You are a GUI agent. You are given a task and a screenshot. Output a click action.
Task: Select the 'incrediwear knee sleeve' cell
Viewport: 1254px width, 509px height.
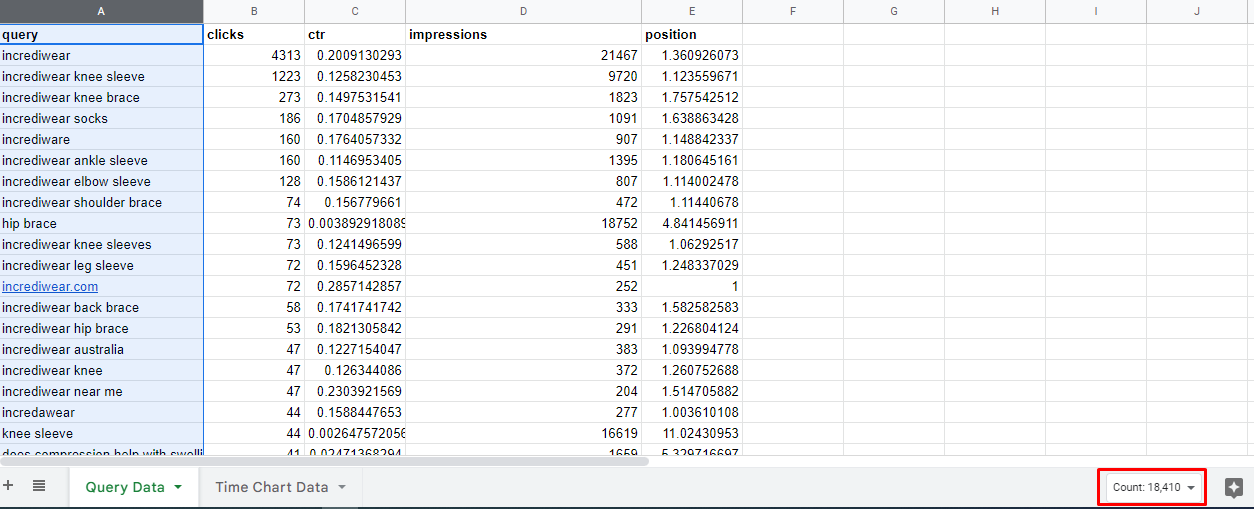[102, 76]
